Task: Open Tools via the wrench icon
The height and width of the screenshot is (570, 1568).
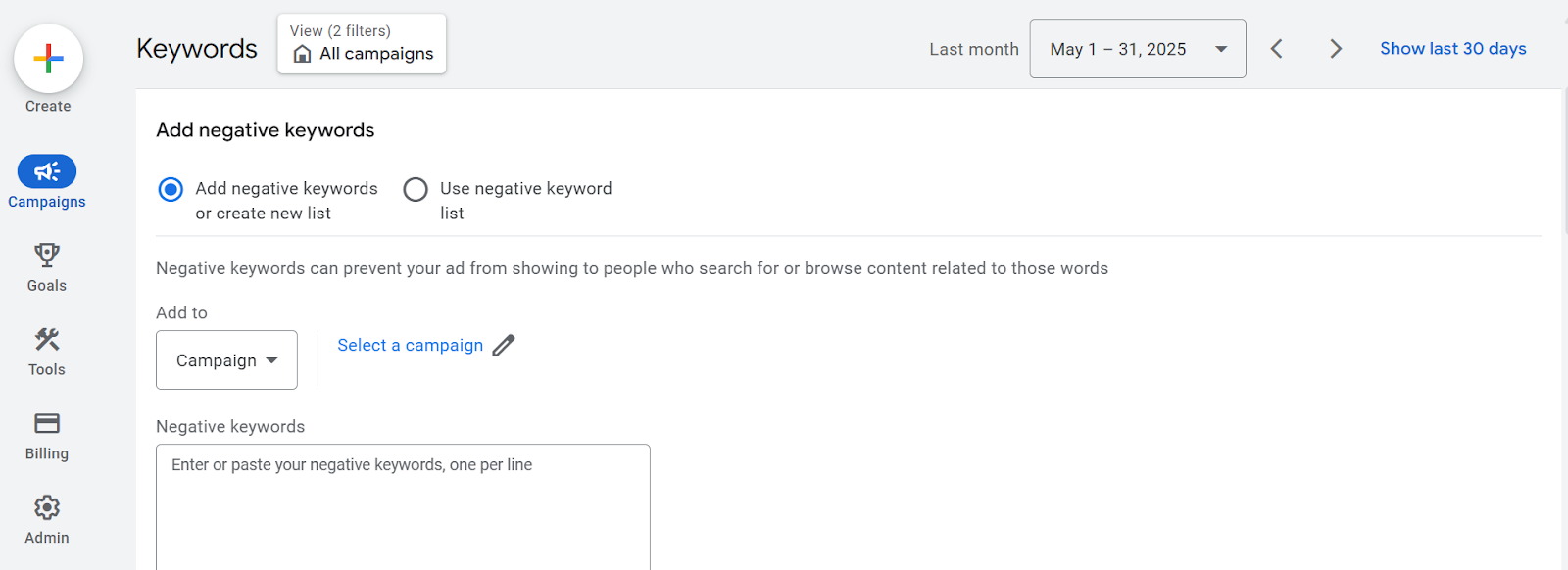Action: [x=47, y=340]
